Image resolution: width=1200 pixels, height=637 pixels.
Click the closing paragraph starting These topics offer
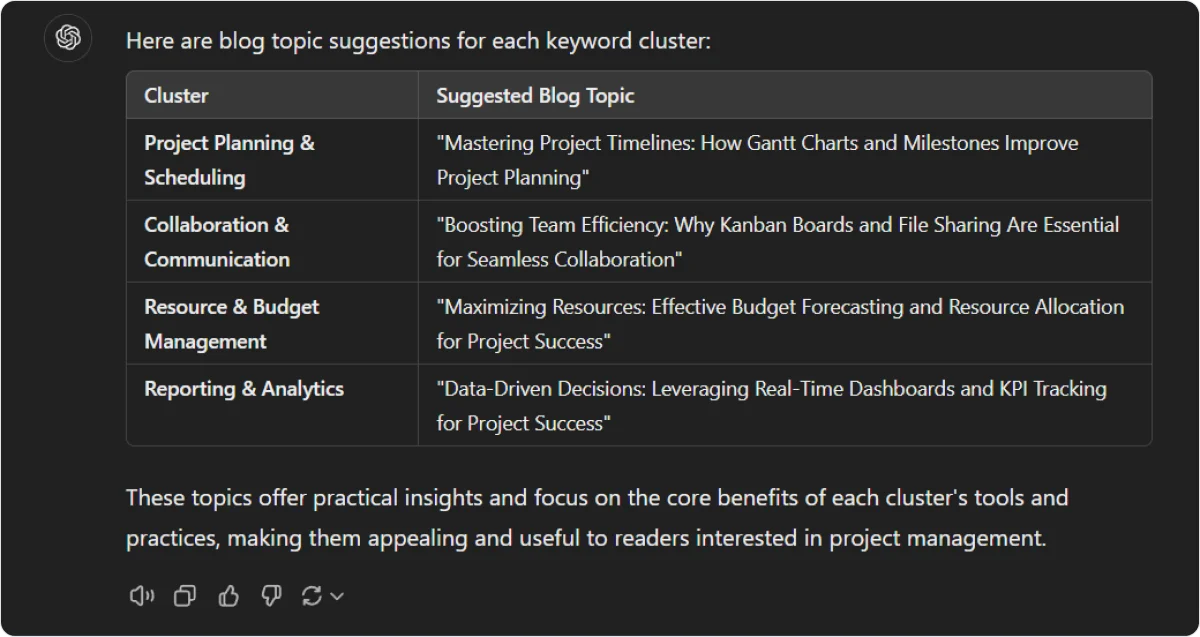[597, 517]
